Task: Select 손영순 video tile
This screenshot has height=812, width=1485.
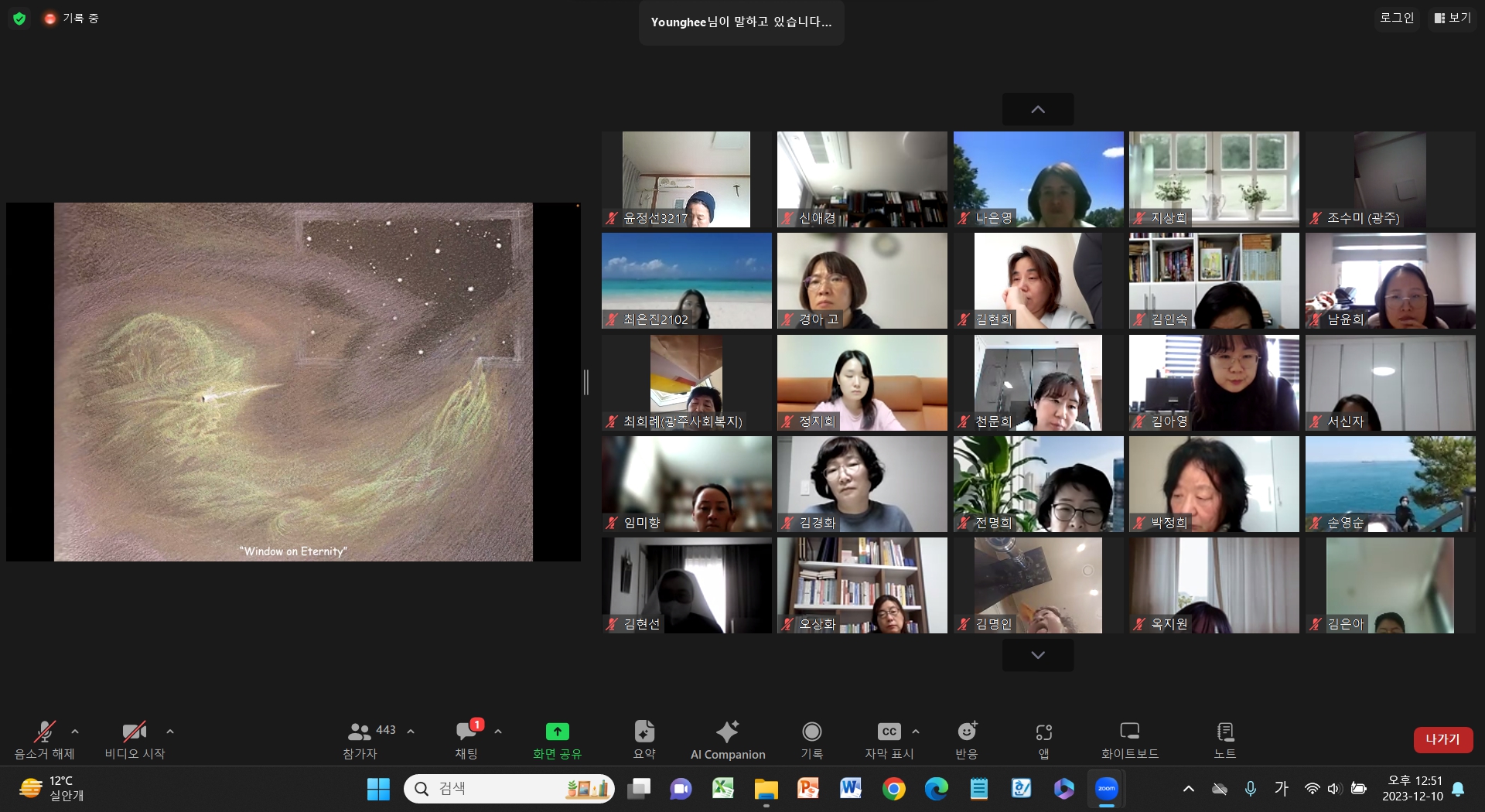Action: pos(1391,484)
